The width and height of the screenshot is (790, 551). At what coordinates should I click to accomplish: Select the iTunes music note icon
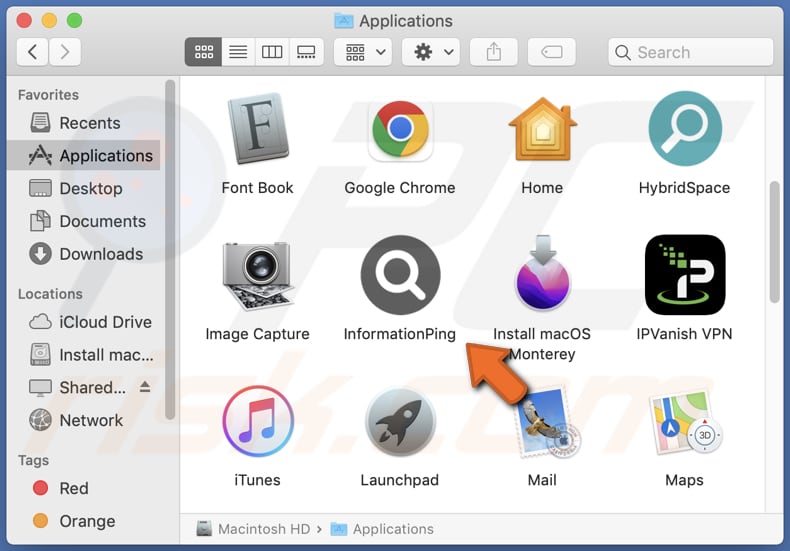coord(258,421)
